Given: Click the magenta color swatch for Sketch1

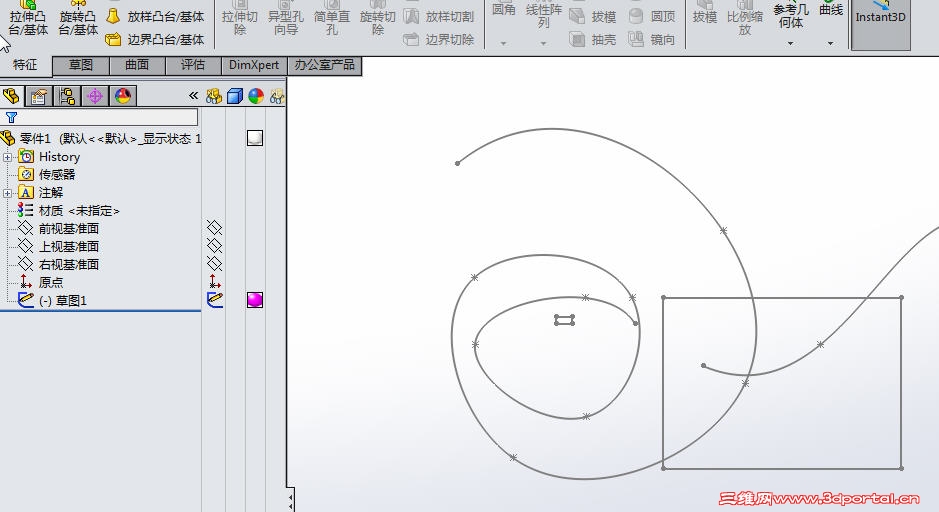Looking at the screenshot, I should coord(255,300).
